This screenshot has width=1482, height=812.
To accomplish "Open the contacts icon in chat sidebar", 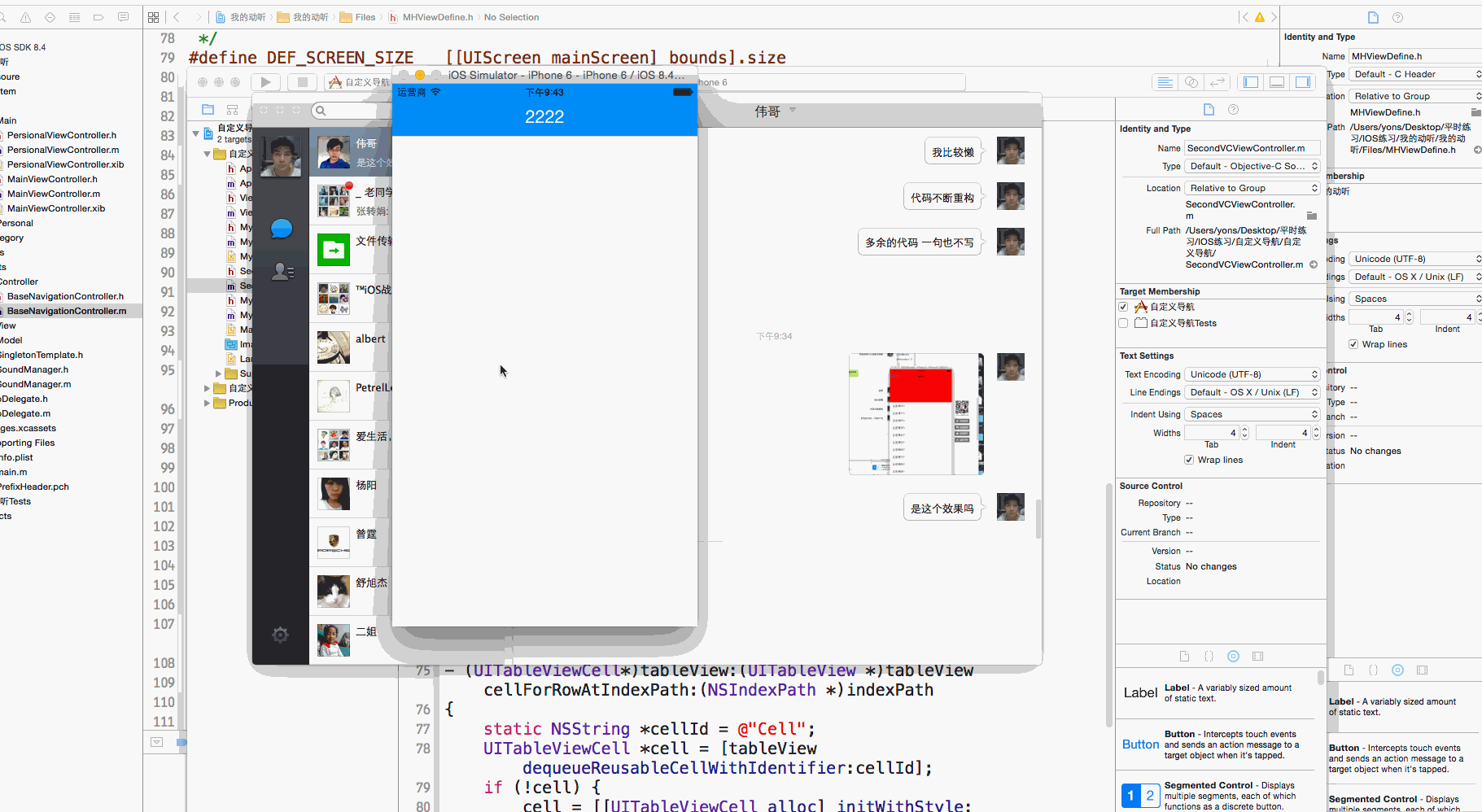I will coord(282,272).
